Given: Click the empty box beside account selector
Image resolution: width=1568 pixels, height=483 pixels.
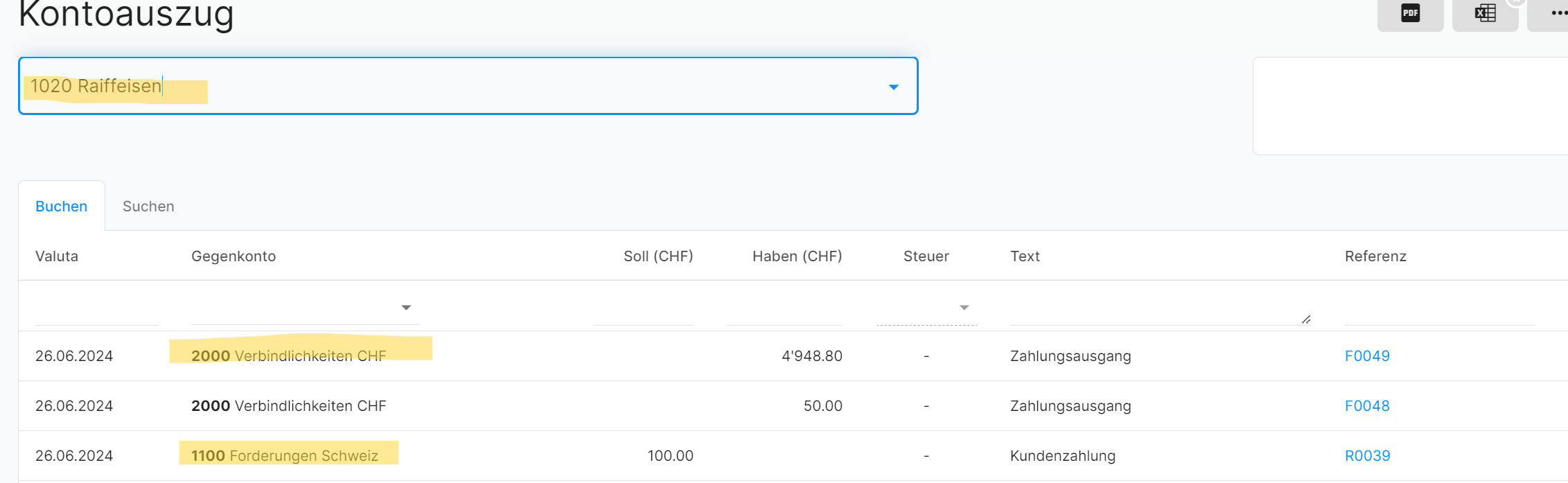Looking at the screenshot, I should pyautogui.click(x=1410, y=106).
